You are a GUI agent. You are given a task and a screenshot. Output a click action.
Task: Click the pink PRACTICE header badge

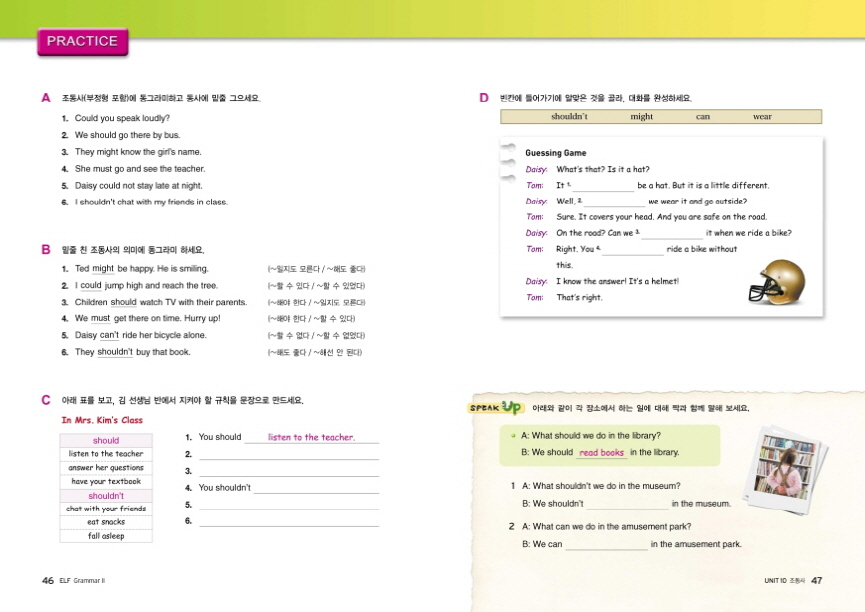[82, 42]
